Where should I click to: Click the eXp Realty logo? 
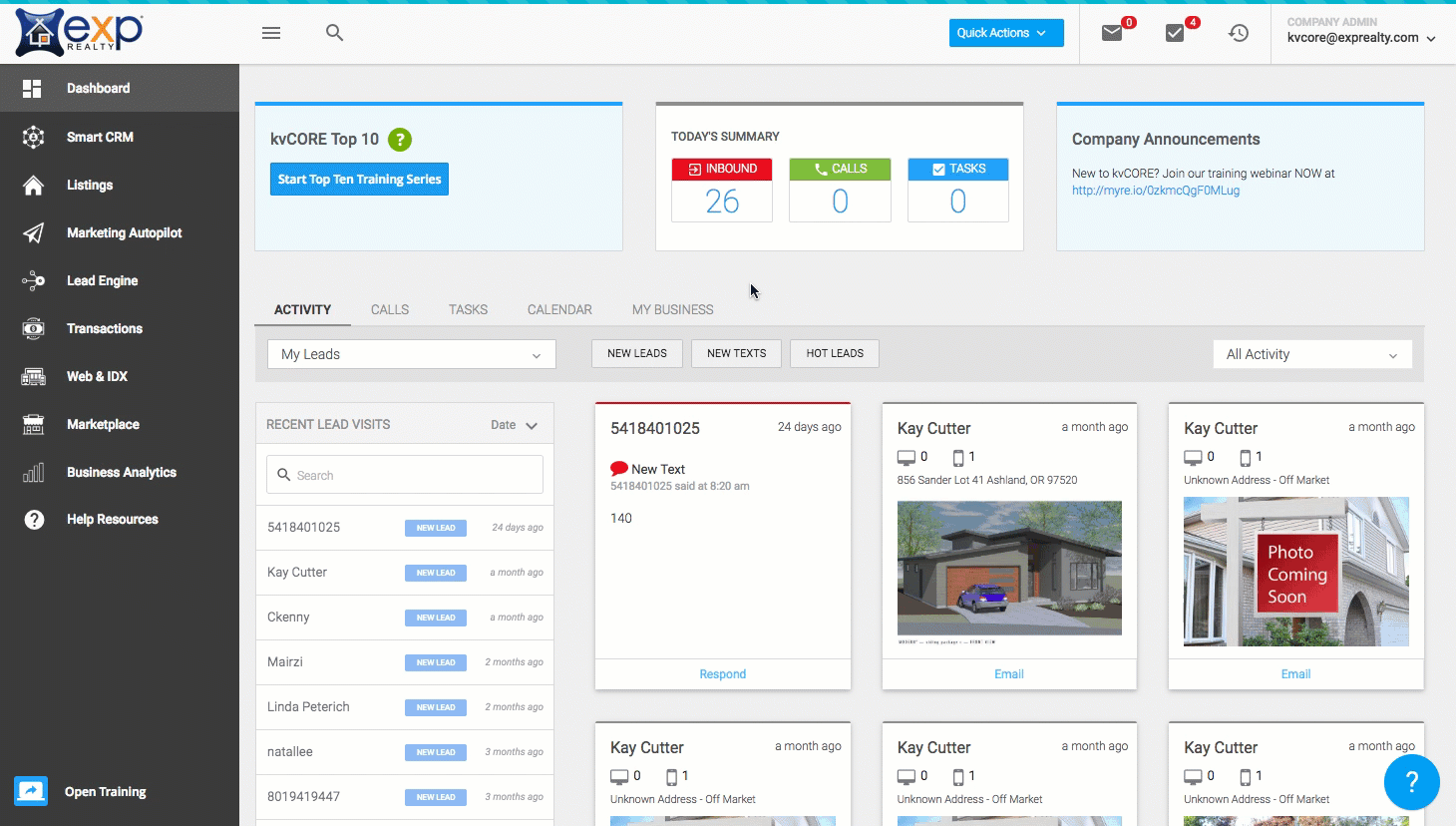(x=80, y=32)
